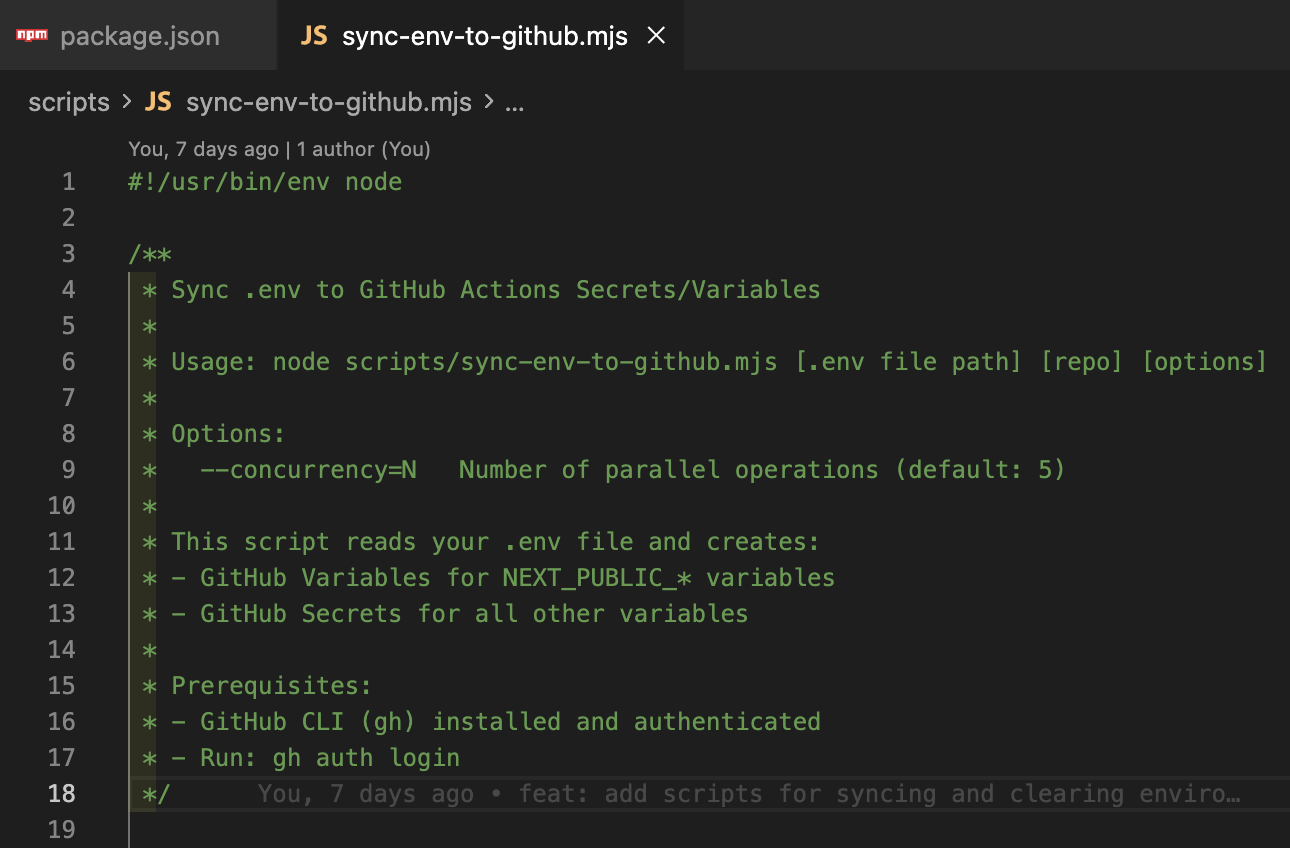Place cursor in the shebang line text

[264, 182]
